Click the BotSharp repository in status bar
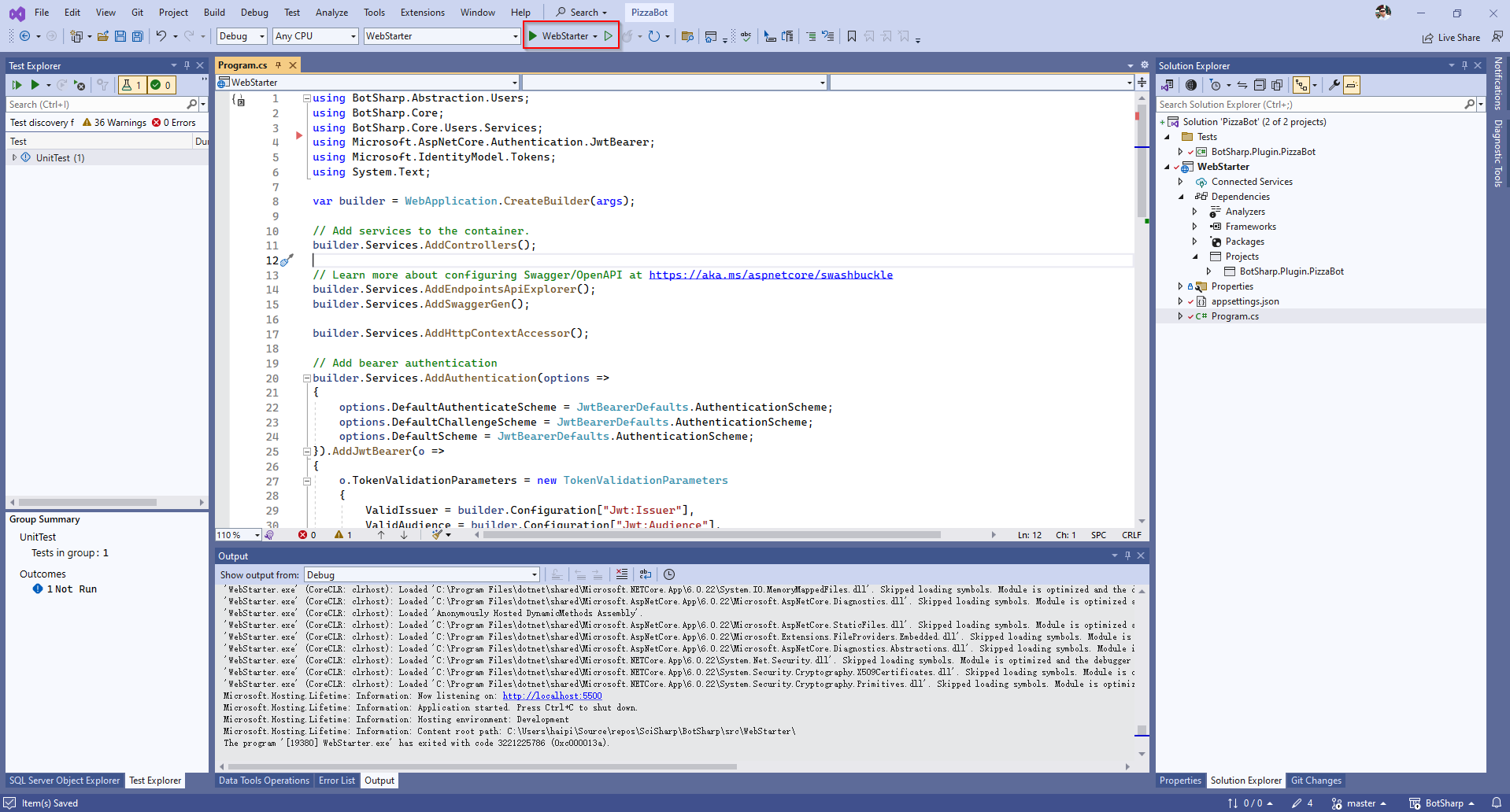This screenshot has height=812, width=1510. click(x=1442, y=803)
